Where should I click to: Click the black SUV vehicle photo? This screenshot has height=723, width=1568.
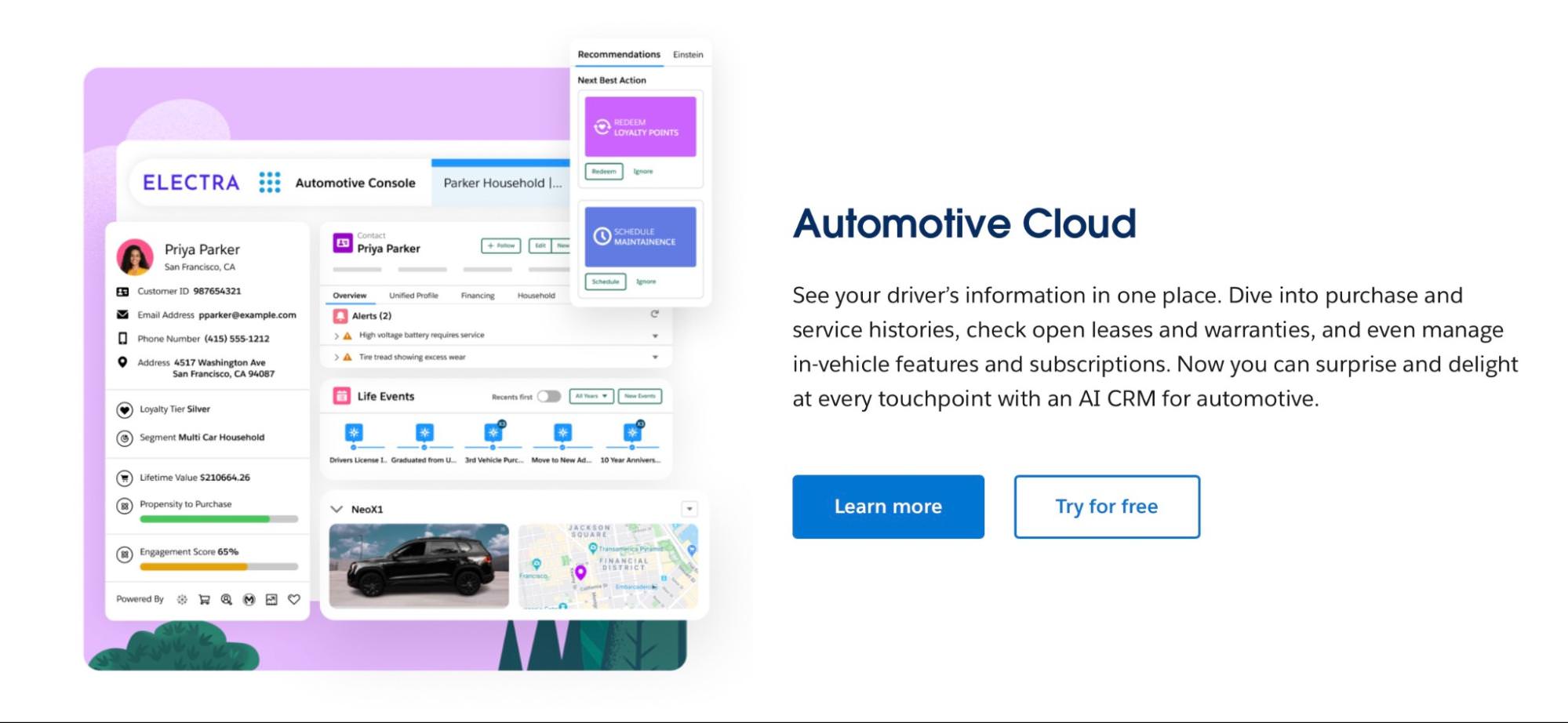click(x=419, y=565)
